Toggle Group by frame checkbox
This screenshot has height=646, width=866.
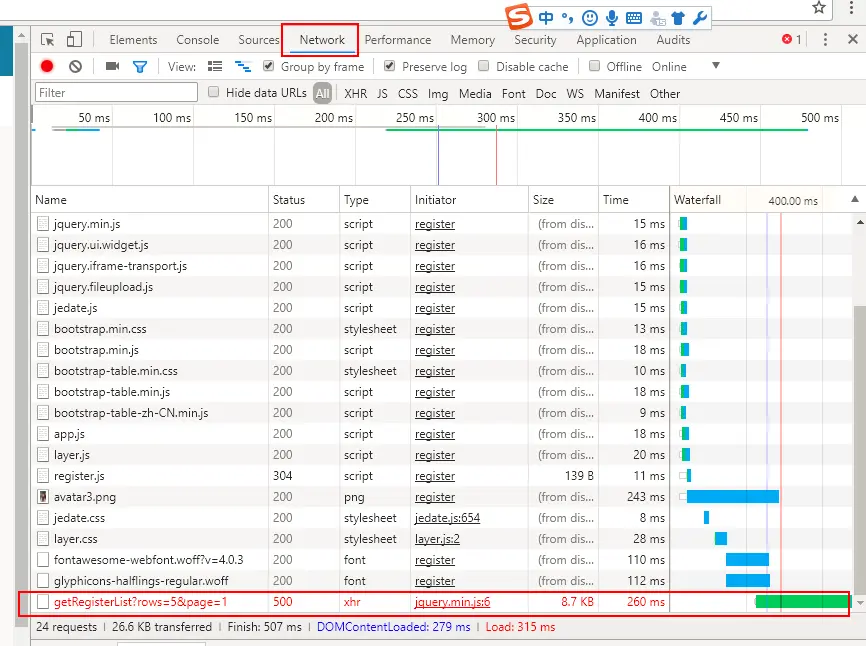point(268,66)
